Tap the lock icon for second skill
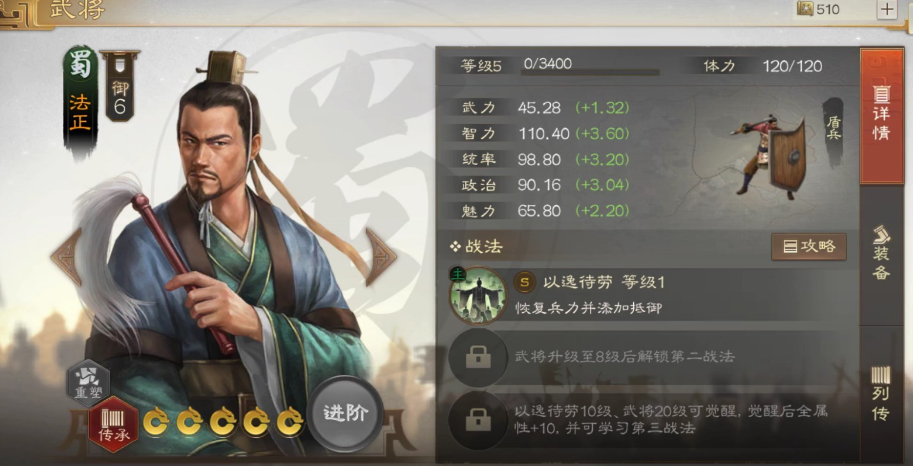Image resolution: width=913 pixels, height=466 pixels. point(477,357)
